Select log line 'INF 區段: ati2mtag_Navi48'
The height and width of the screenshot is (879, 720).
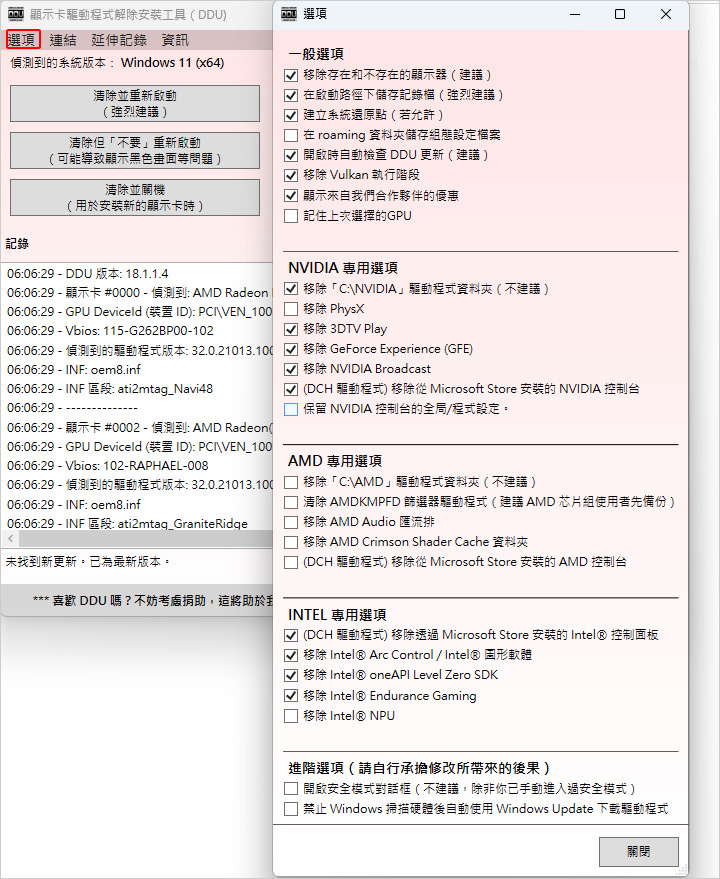[110, 388]
